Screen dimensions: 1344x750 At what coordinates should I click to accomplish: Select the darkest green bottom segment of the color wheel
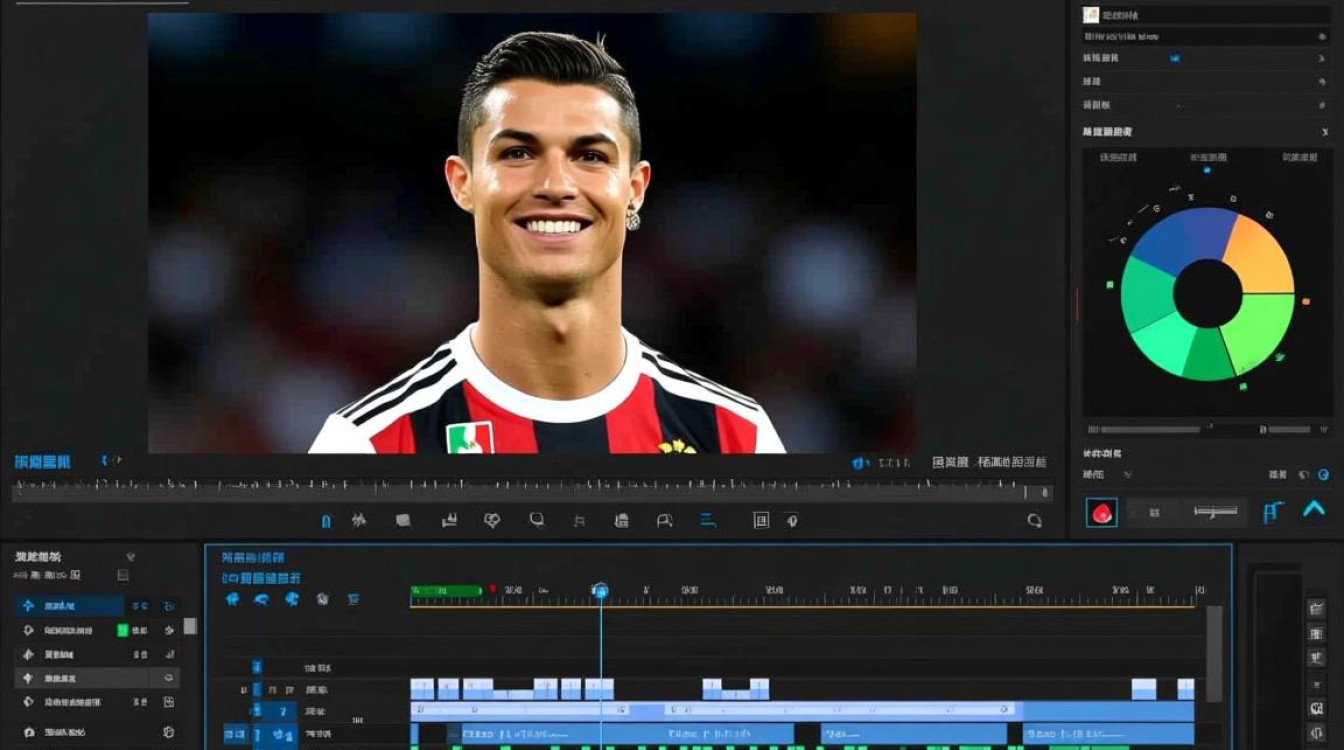pyautogui.click(x=1208, y=355)
